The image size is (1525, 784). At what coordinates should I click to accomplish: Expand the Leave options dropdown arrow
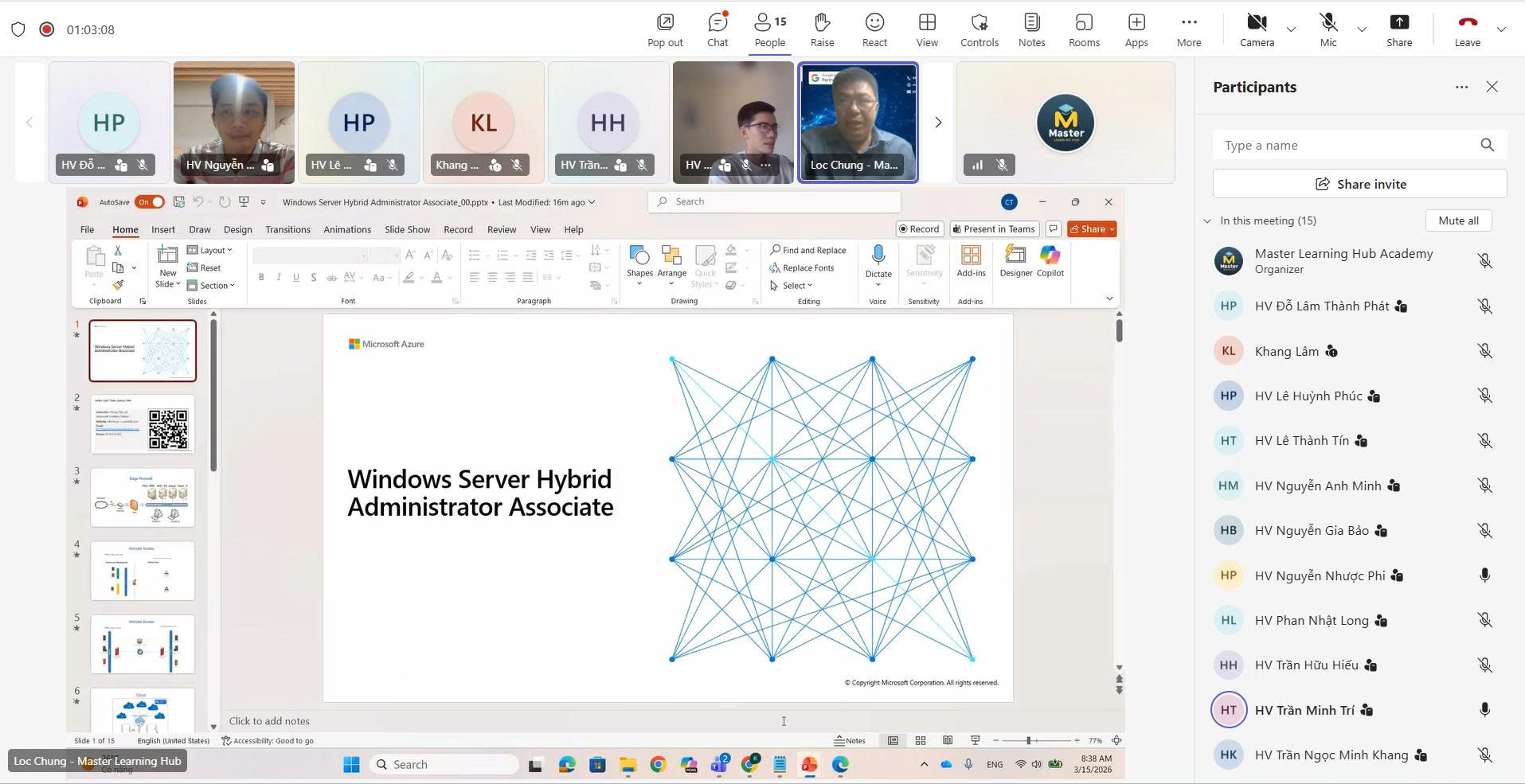[1501, 29]
